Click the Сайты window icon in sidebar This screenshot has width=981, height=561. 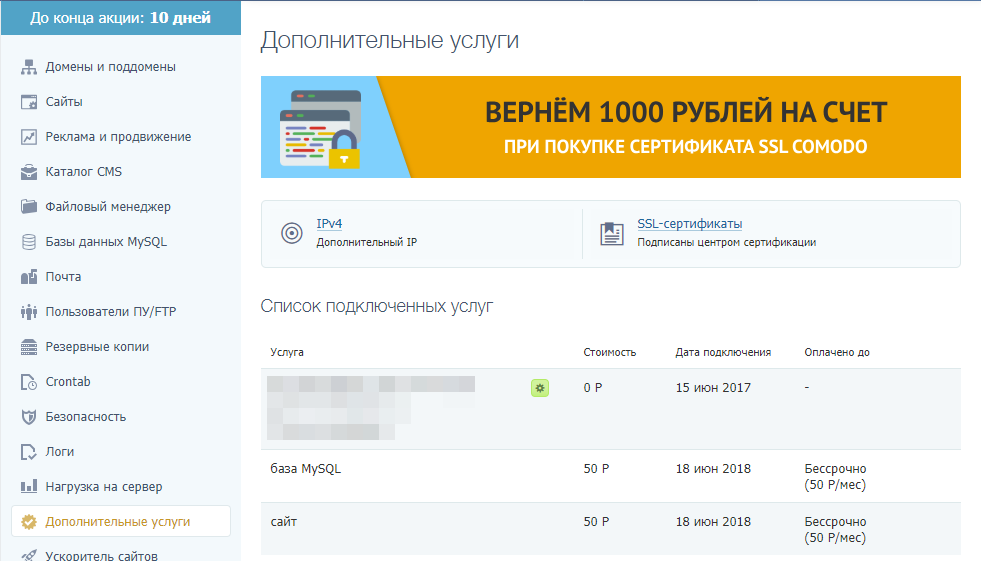(28, 102)
